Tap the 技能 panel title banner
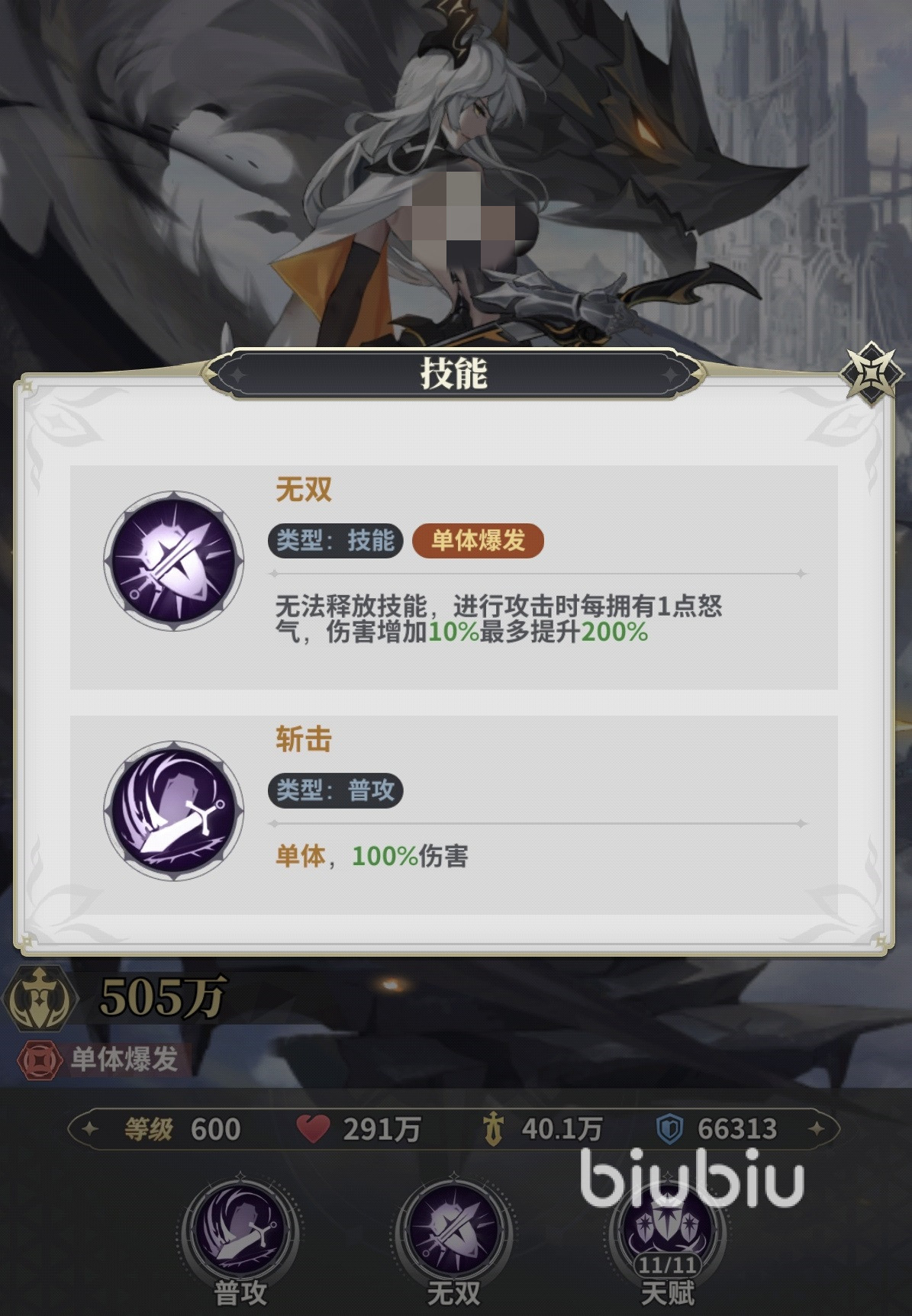 (453, 374)
